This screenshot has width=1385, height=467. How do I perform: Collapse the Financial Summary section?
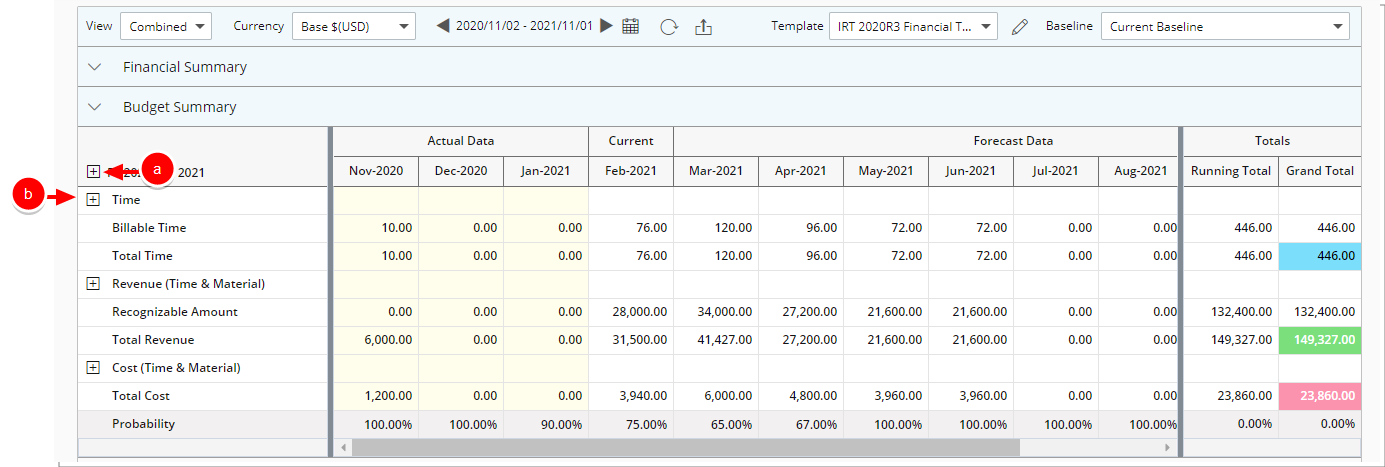coord(95,67)
